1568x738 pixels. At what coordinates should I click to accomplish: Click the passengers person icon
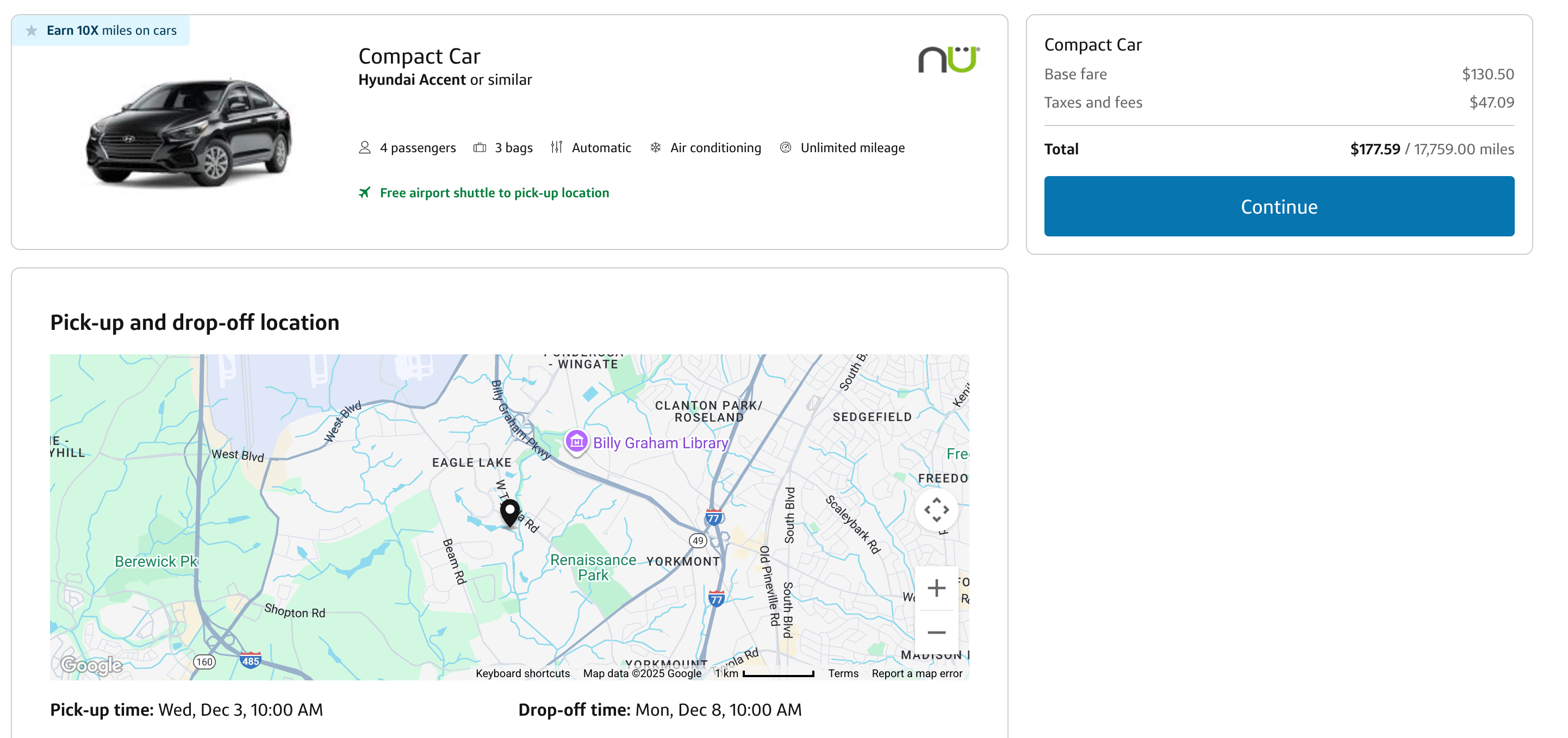[364, 147]
